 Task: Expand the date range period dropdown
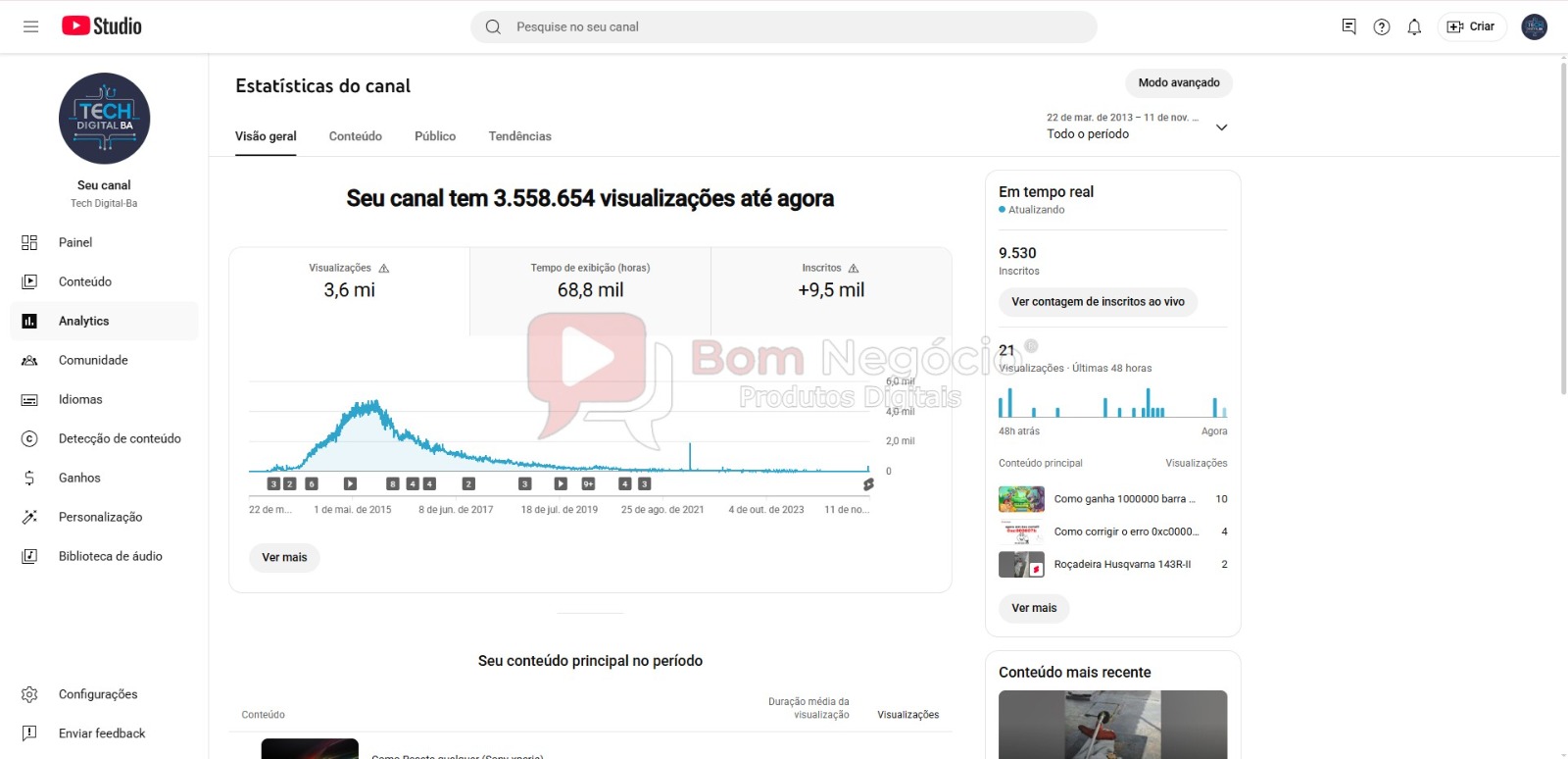coord(1221,127)
